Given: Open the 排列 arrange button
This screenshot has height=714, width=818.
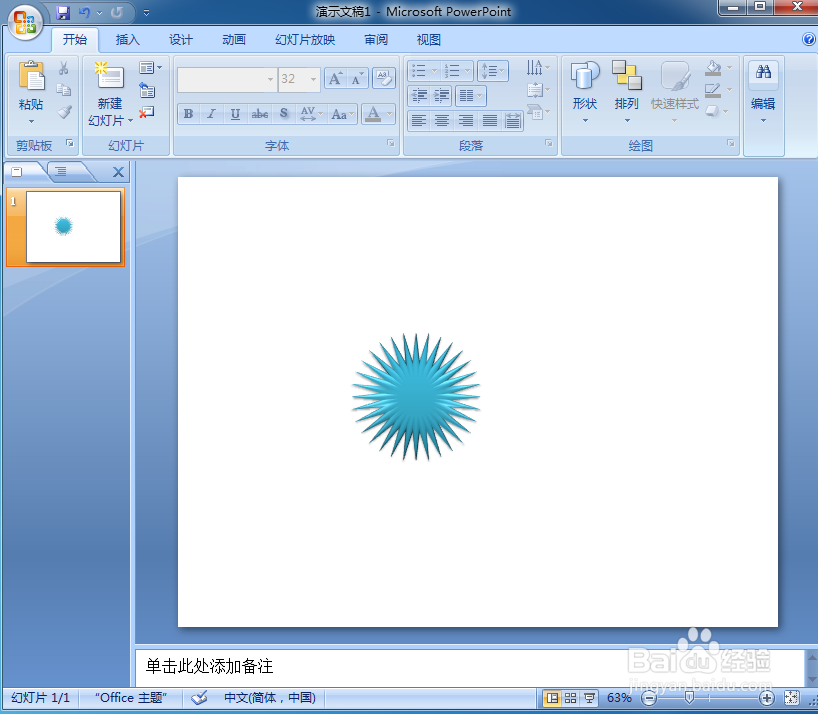Looking at the screenshot, I should click(627, 92).
